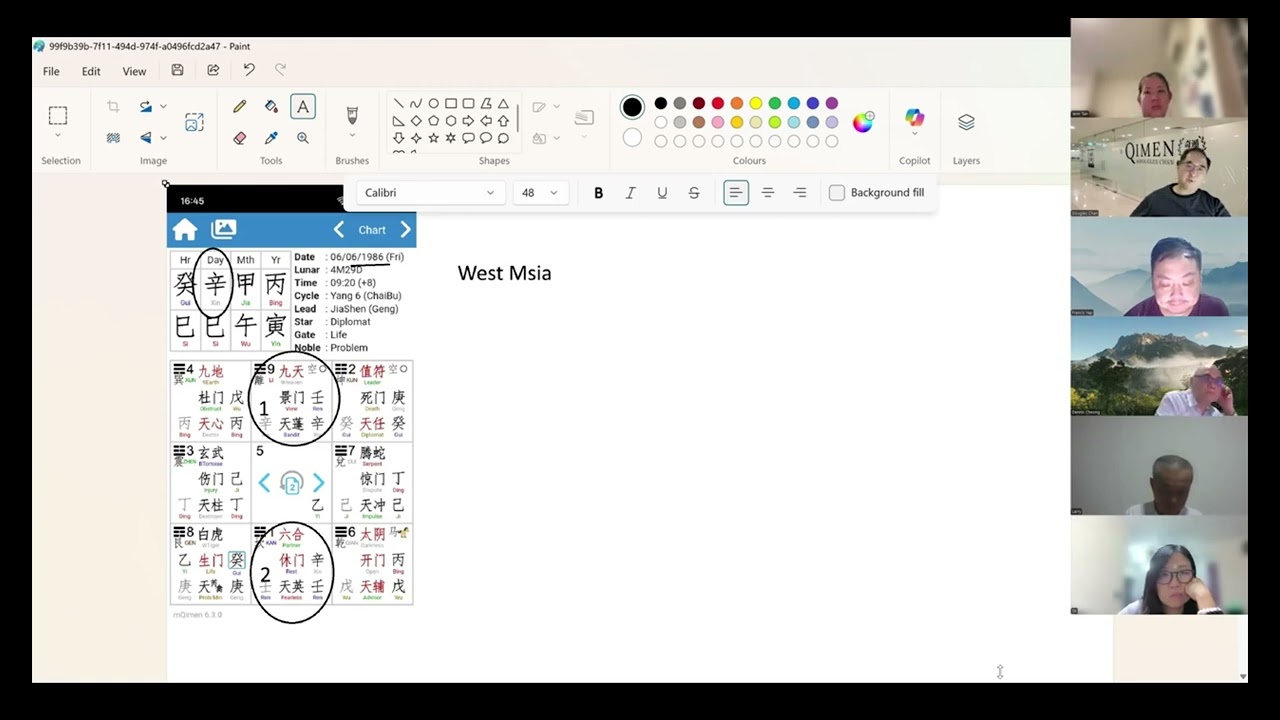Pick the Line shape
Image resolution: width=1280 pixels, height=720 pixels.
tap(399, 103)
